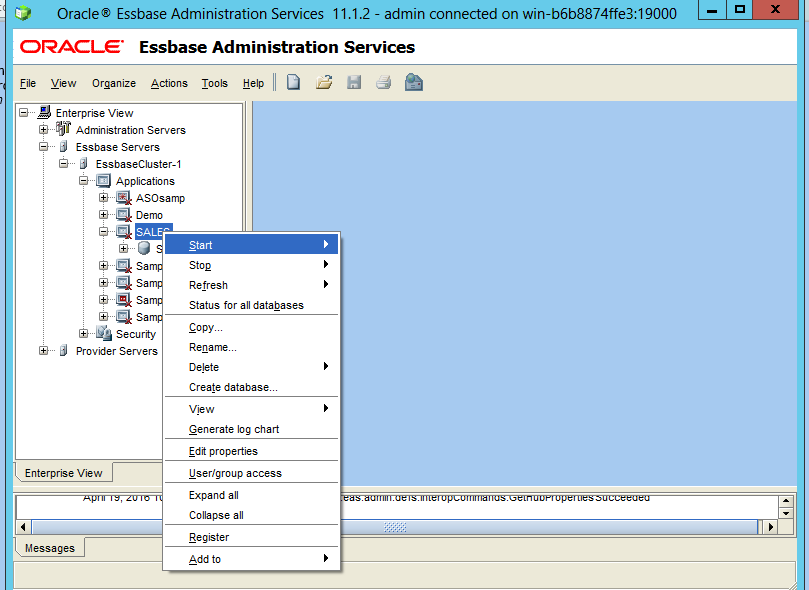Collapse the Applications node

click(84, 181)
